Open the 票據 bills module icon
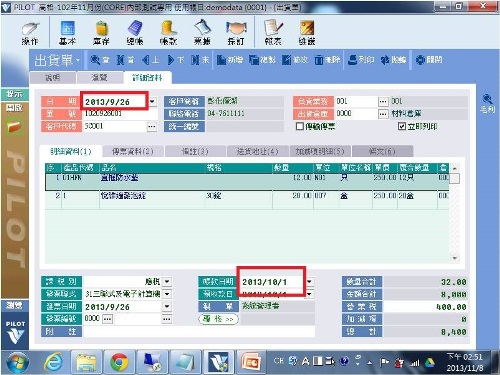Viewport: 500px width, 375px height. [x=202, y=33]
